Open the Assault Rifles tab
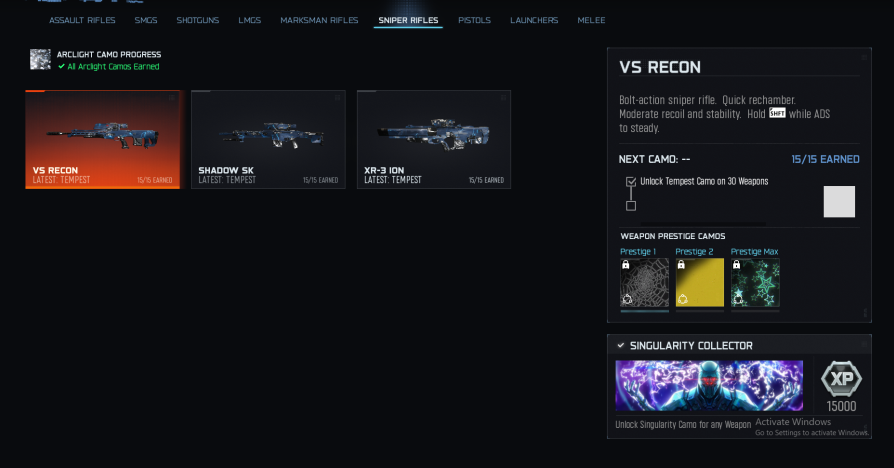Viewport: 894px width, 468px height. (x=82, y=20)
